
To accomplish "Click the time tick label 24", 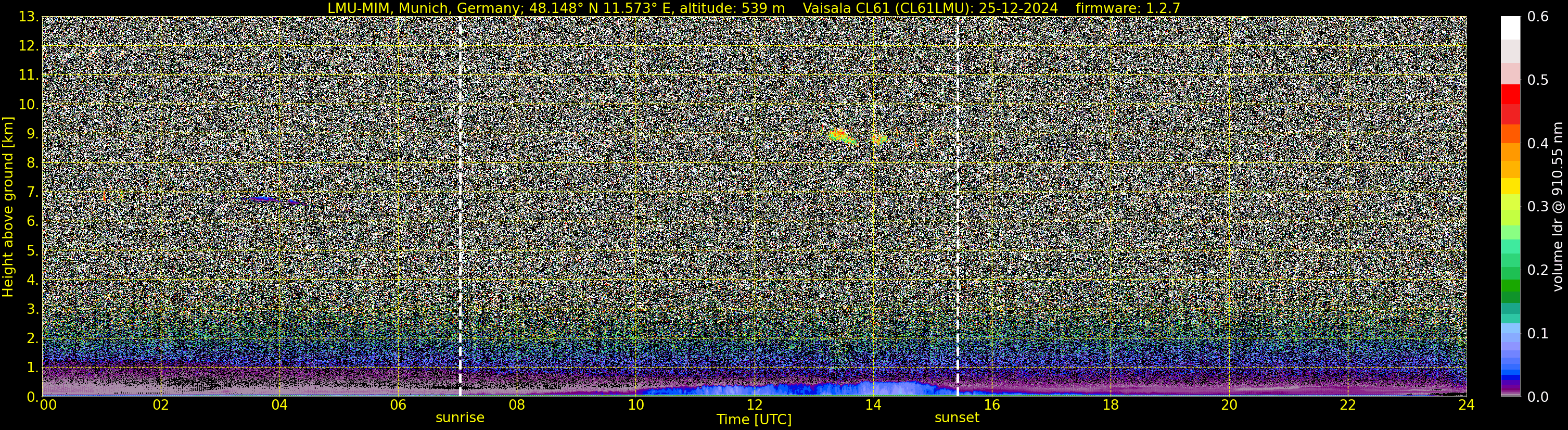I will 1467,405.
